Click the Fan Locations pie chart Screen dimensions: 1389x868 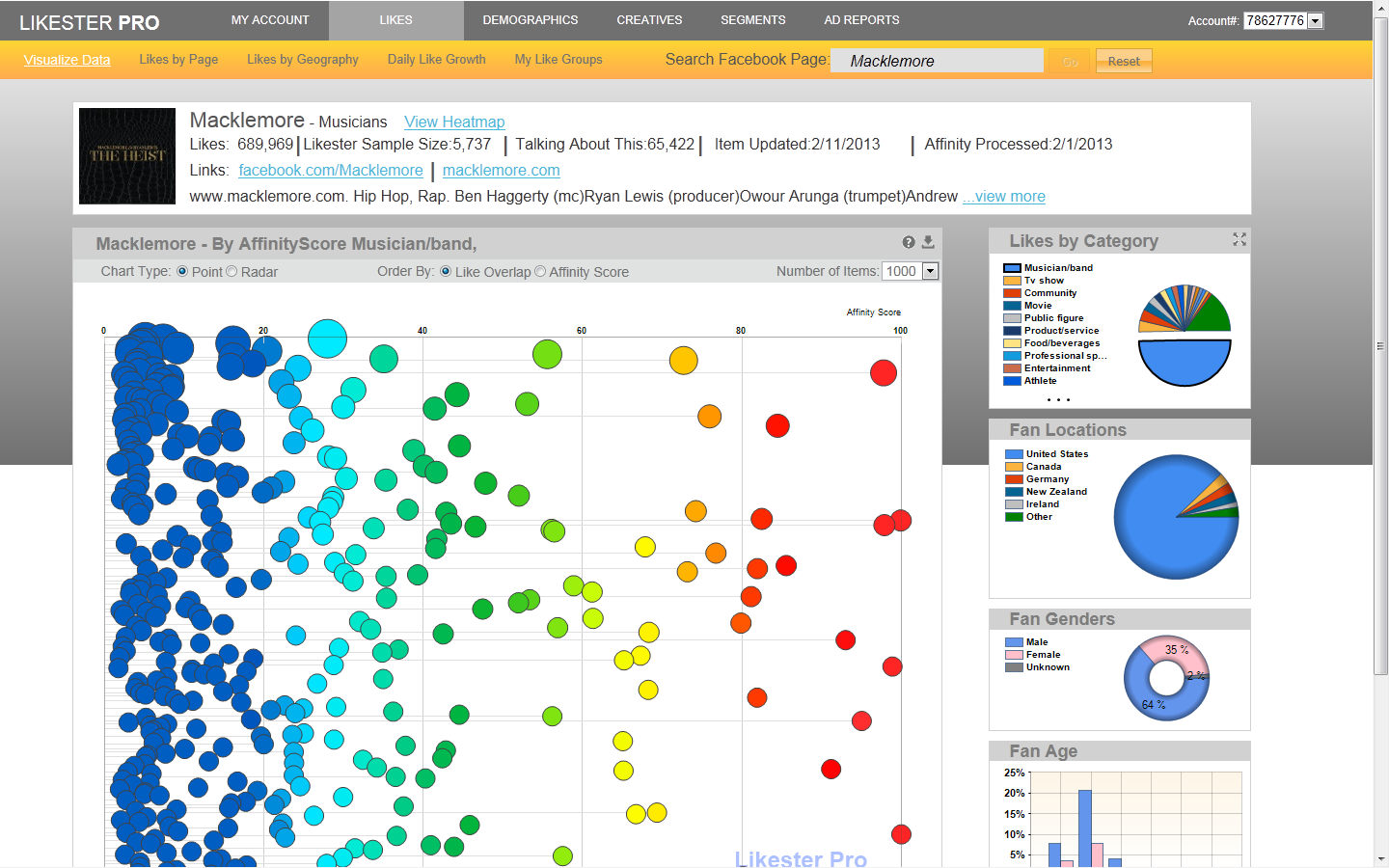[x=1176, y=517]
